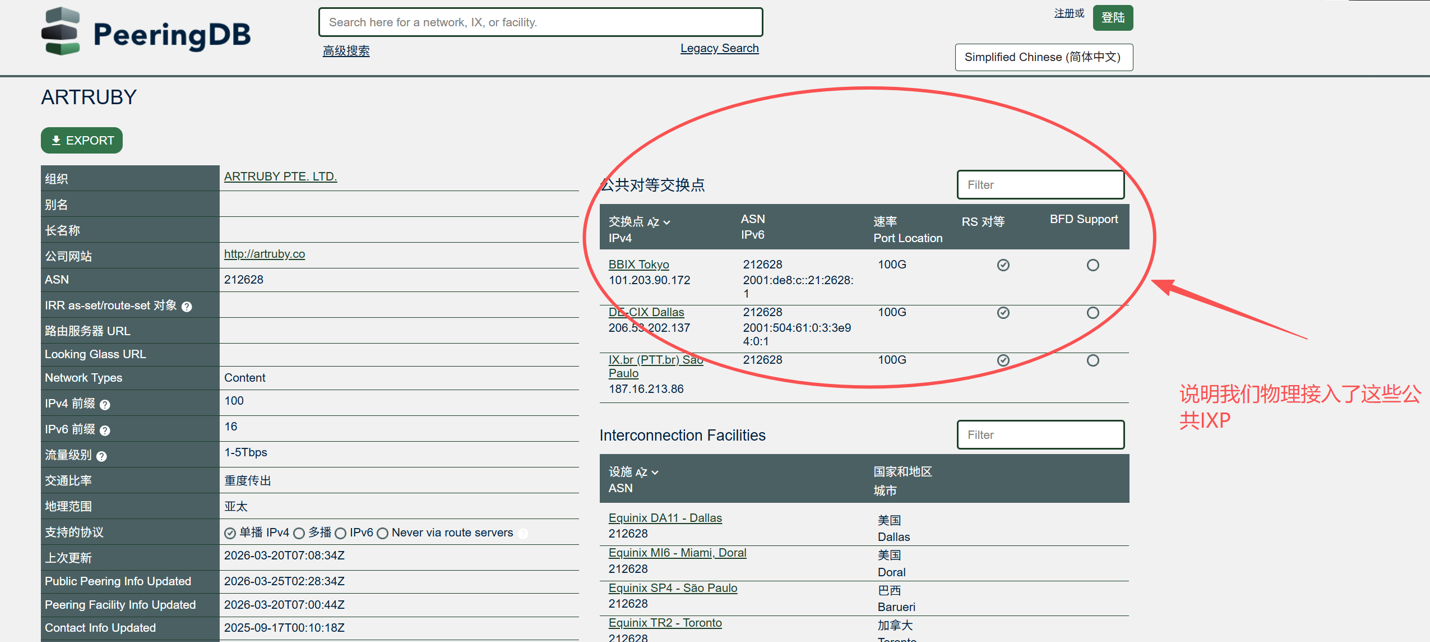Click help icon next to IRR as-set/route-set

pyautogui.click(x=187, y=307)
